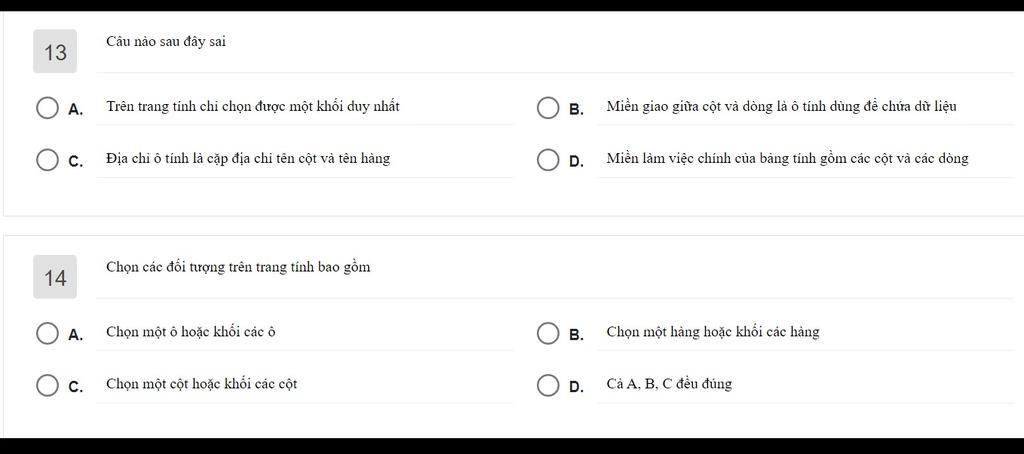Pick radio option B in question 14
Viewport: 1024px width, 454px height.
click(548, 333)
